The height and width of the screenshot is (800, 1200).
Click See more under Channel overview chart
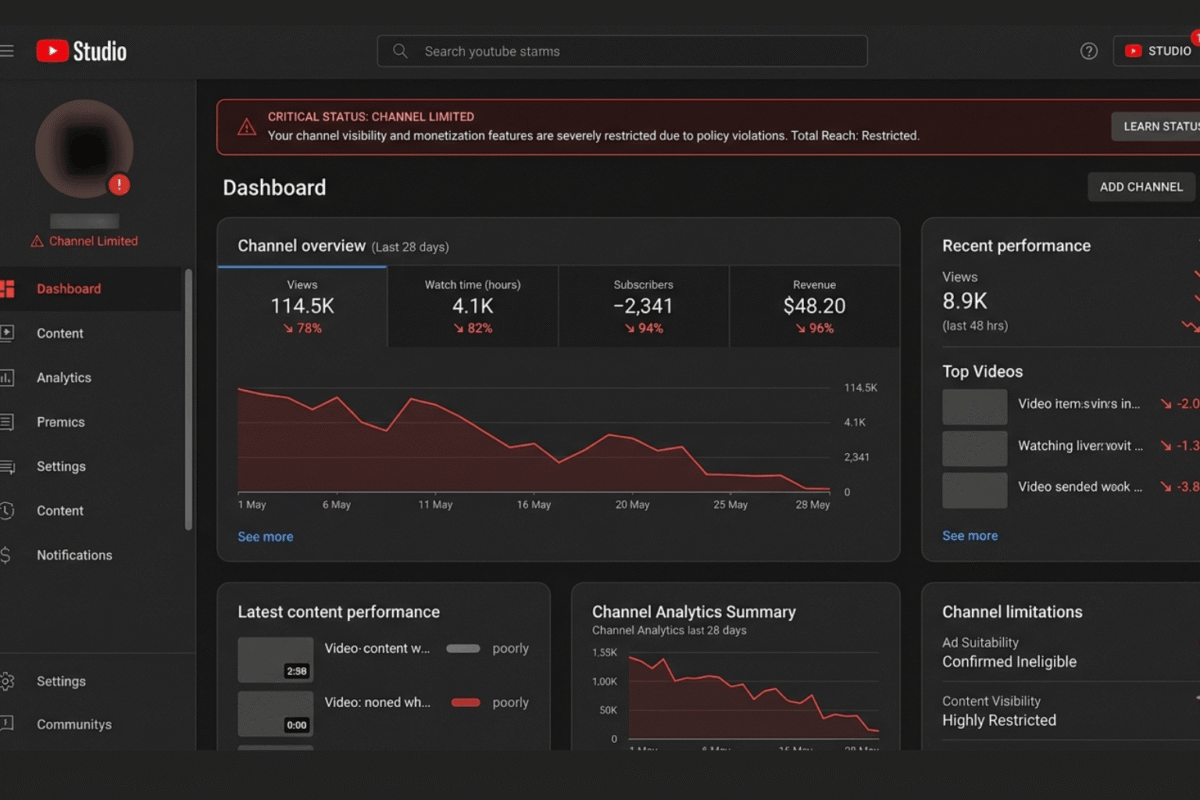pos(265,537)
